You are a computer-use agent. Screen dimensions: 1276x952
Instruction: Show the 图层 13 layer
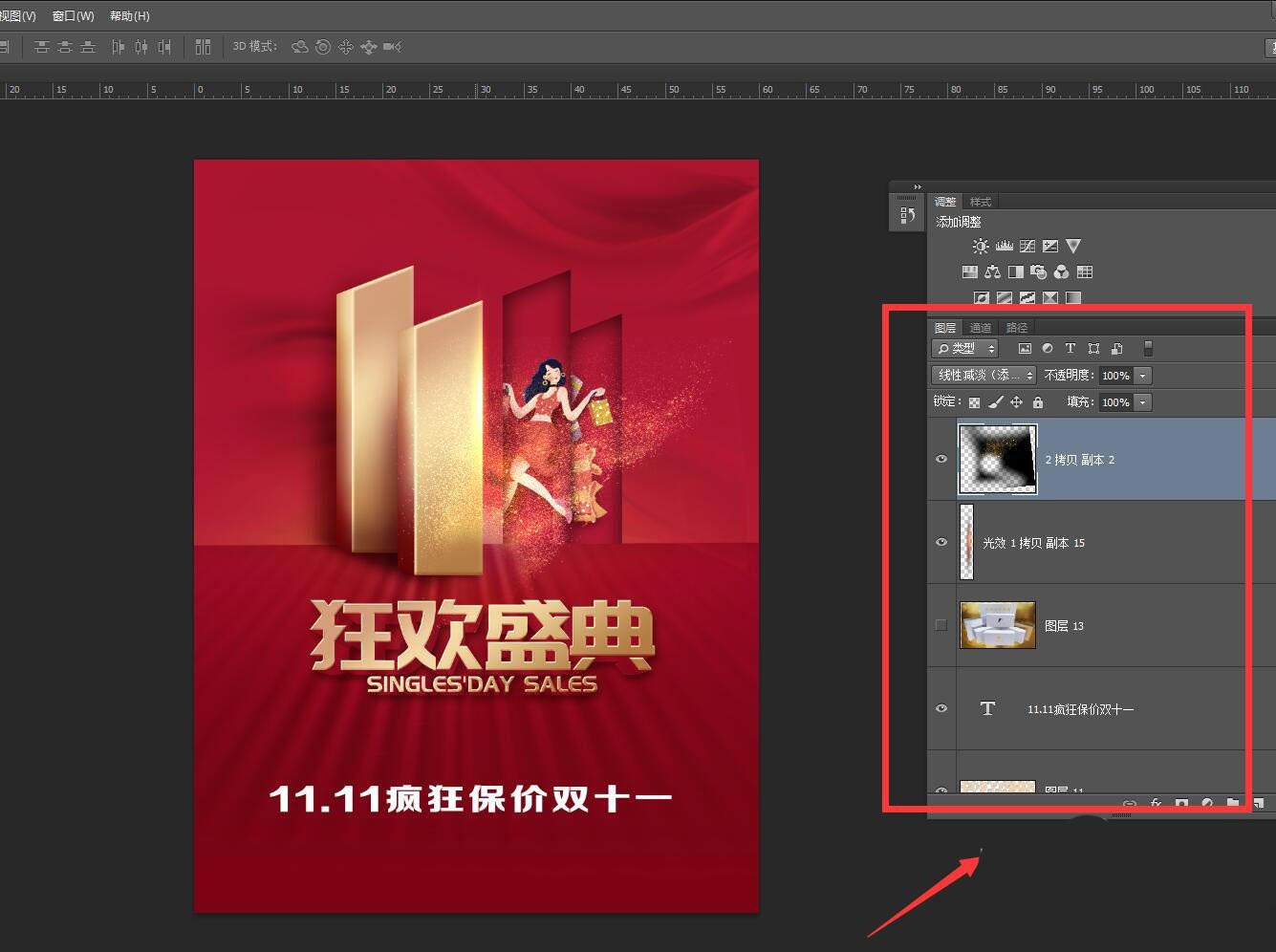(x=941, y=625)
